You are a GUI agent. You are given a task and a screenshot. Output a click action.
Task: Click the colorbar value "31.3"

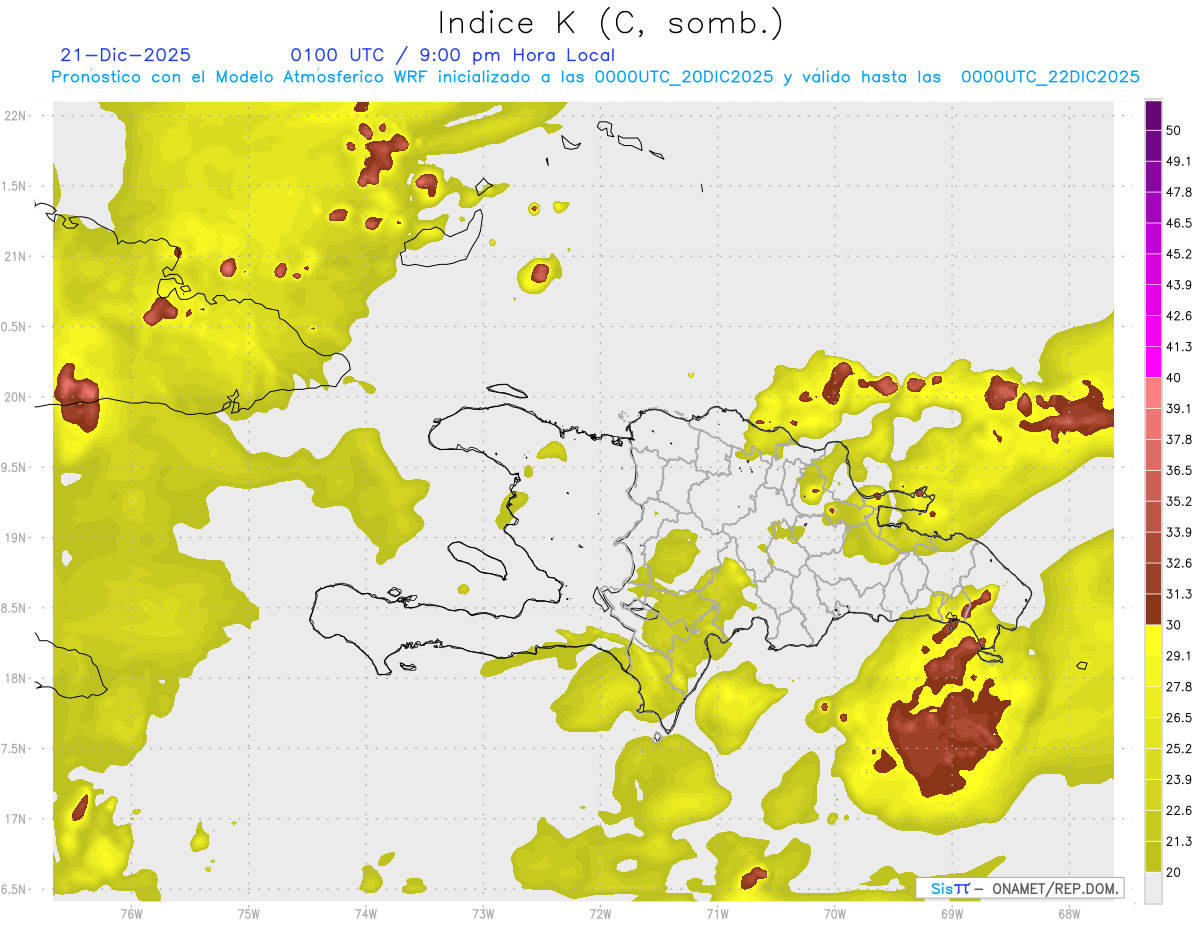[1179, 594]
